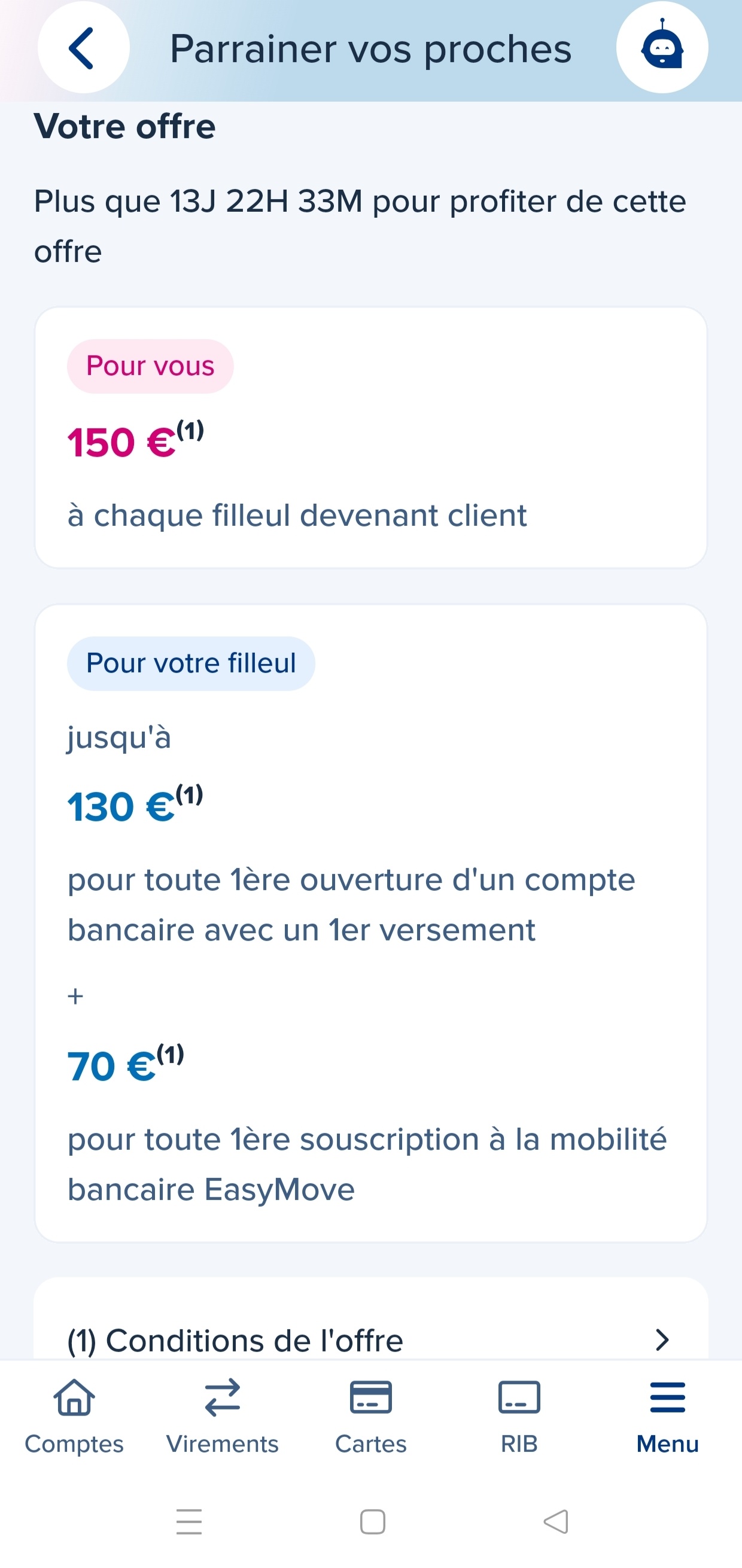The image size is (742, 1568).
Task: Tap the 150 € sponsor reward amount
Action: (121, 442)
